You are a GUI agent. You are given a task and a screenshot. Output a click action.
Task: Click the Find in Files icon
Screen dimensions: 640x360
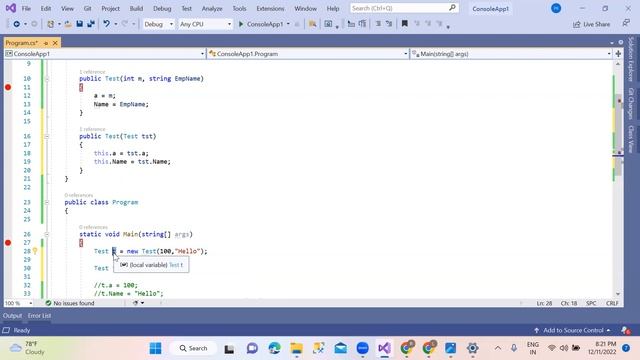pos(312,24)
